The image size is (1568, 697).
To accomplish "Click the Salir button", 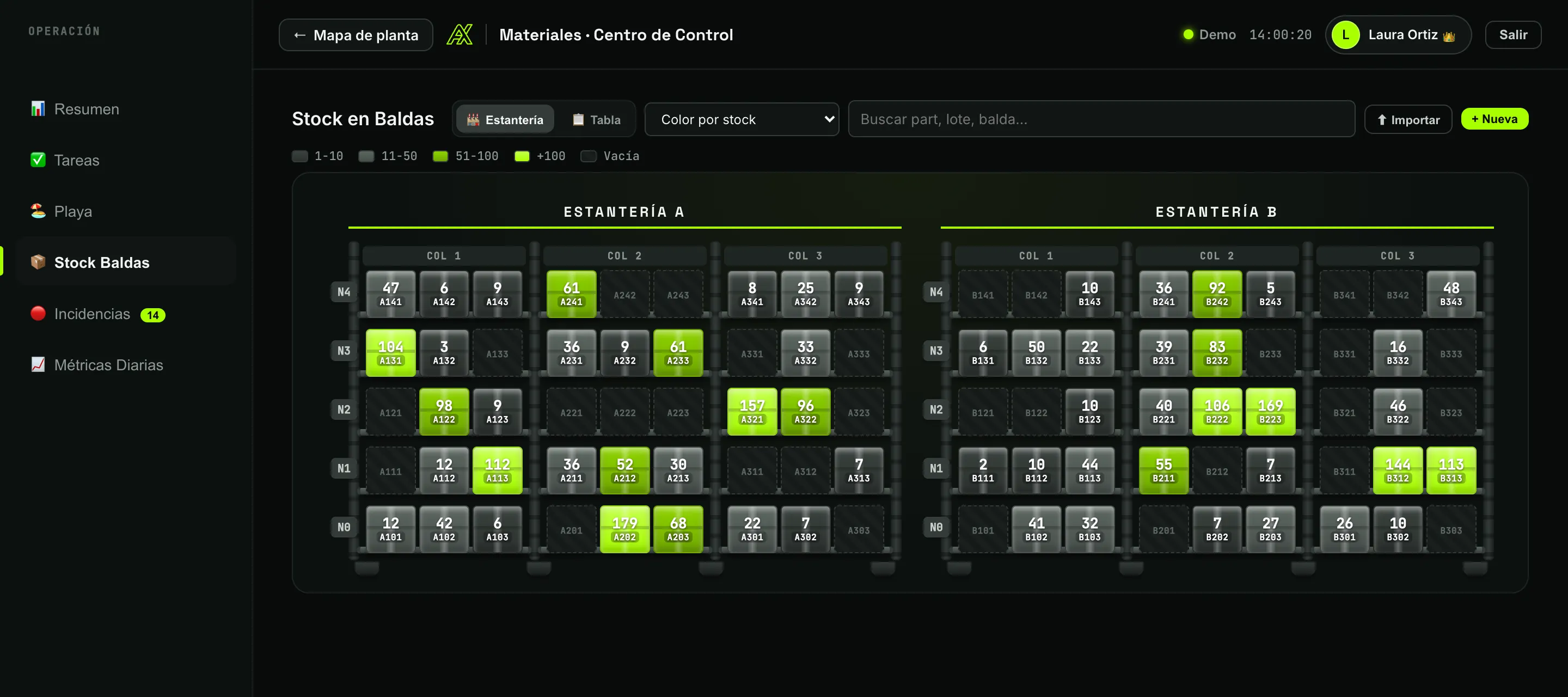I will [1512, 35].
